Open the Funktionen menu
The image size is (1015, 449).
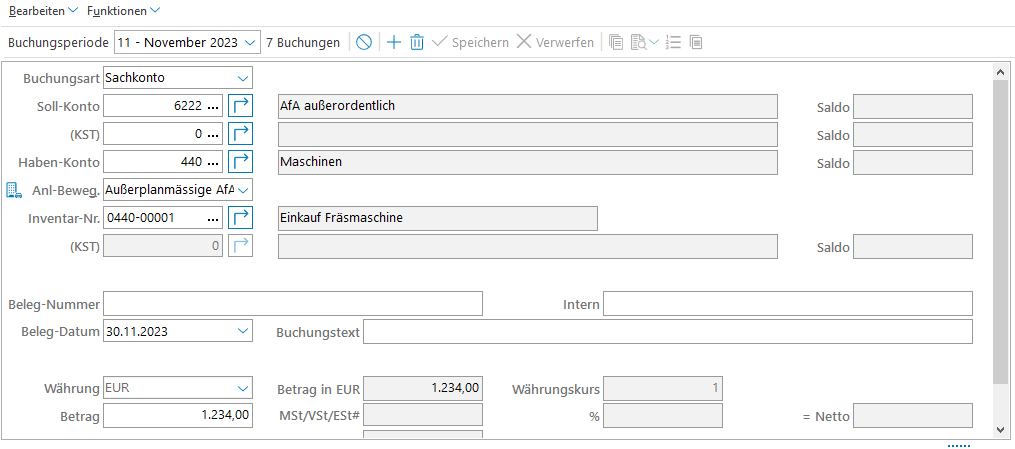123,10
